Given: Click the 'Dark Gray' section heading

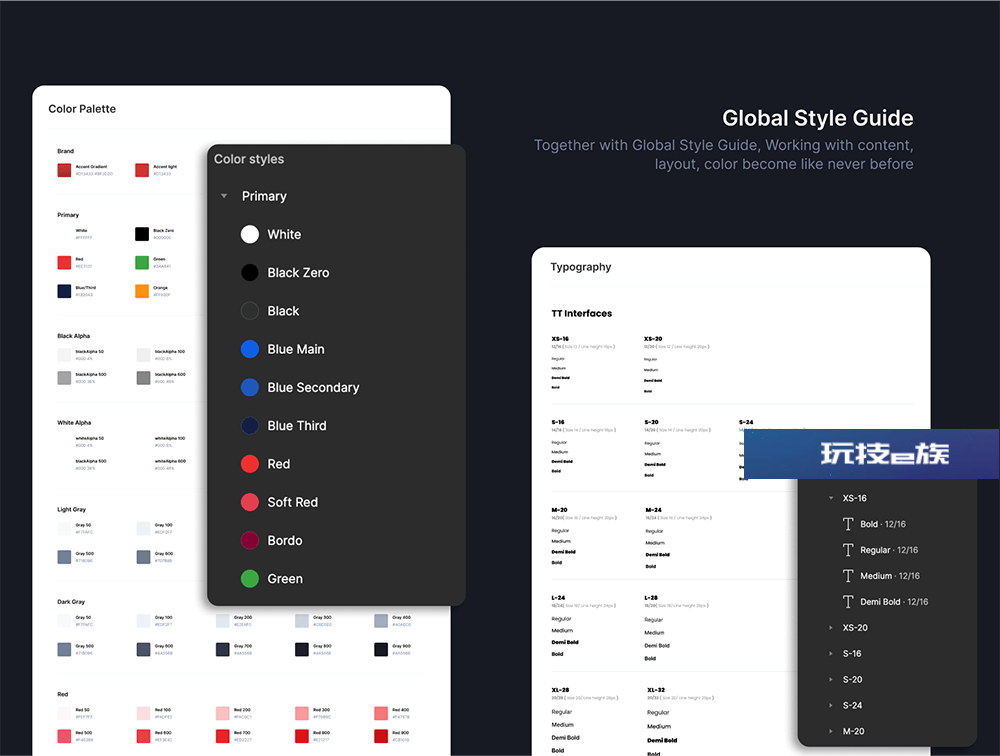Looking at the screenshot, I should pos(71,602).
